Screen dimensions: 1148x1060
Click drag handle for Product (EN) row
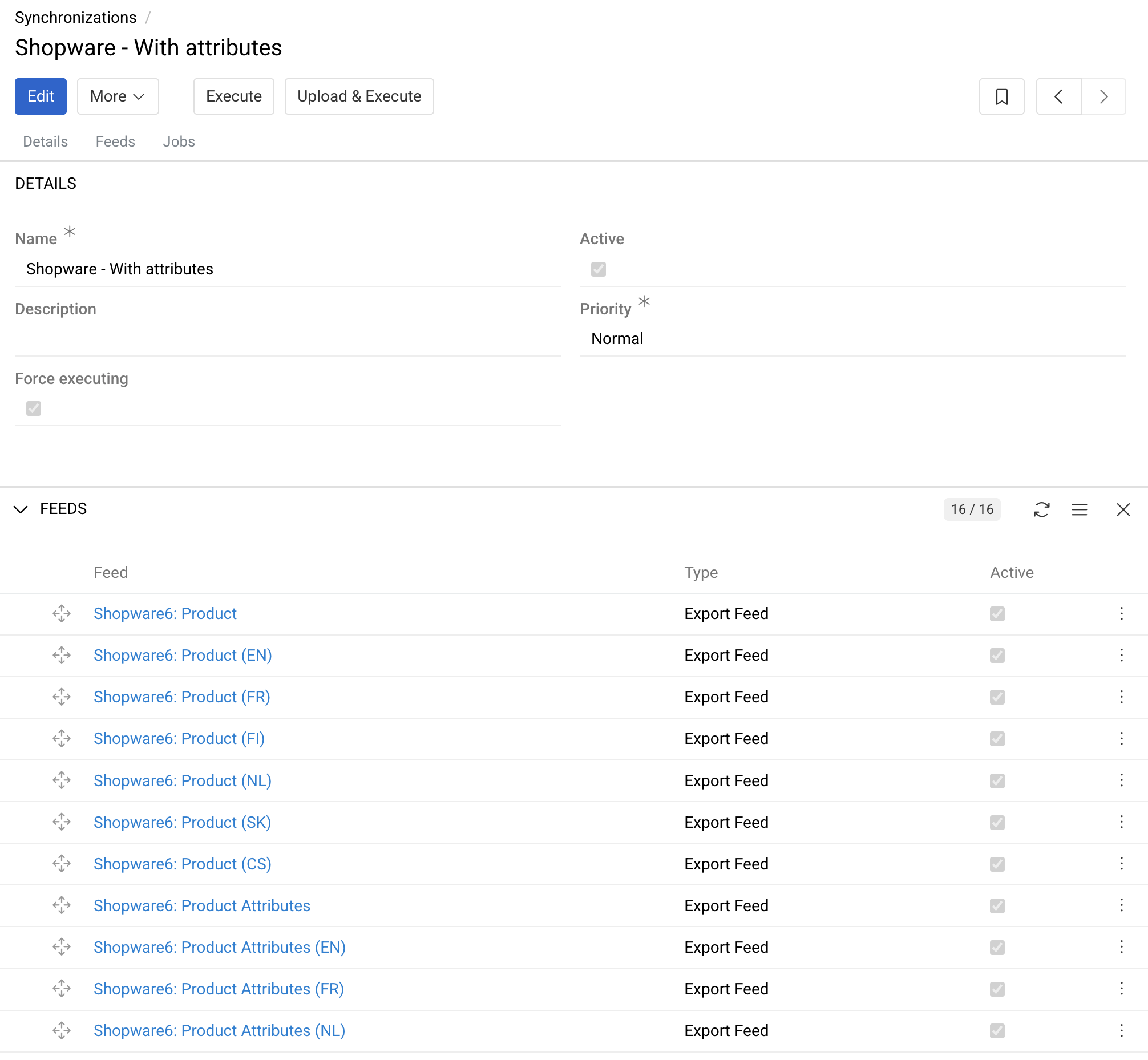pyautogui.click(x=62, y=655)
